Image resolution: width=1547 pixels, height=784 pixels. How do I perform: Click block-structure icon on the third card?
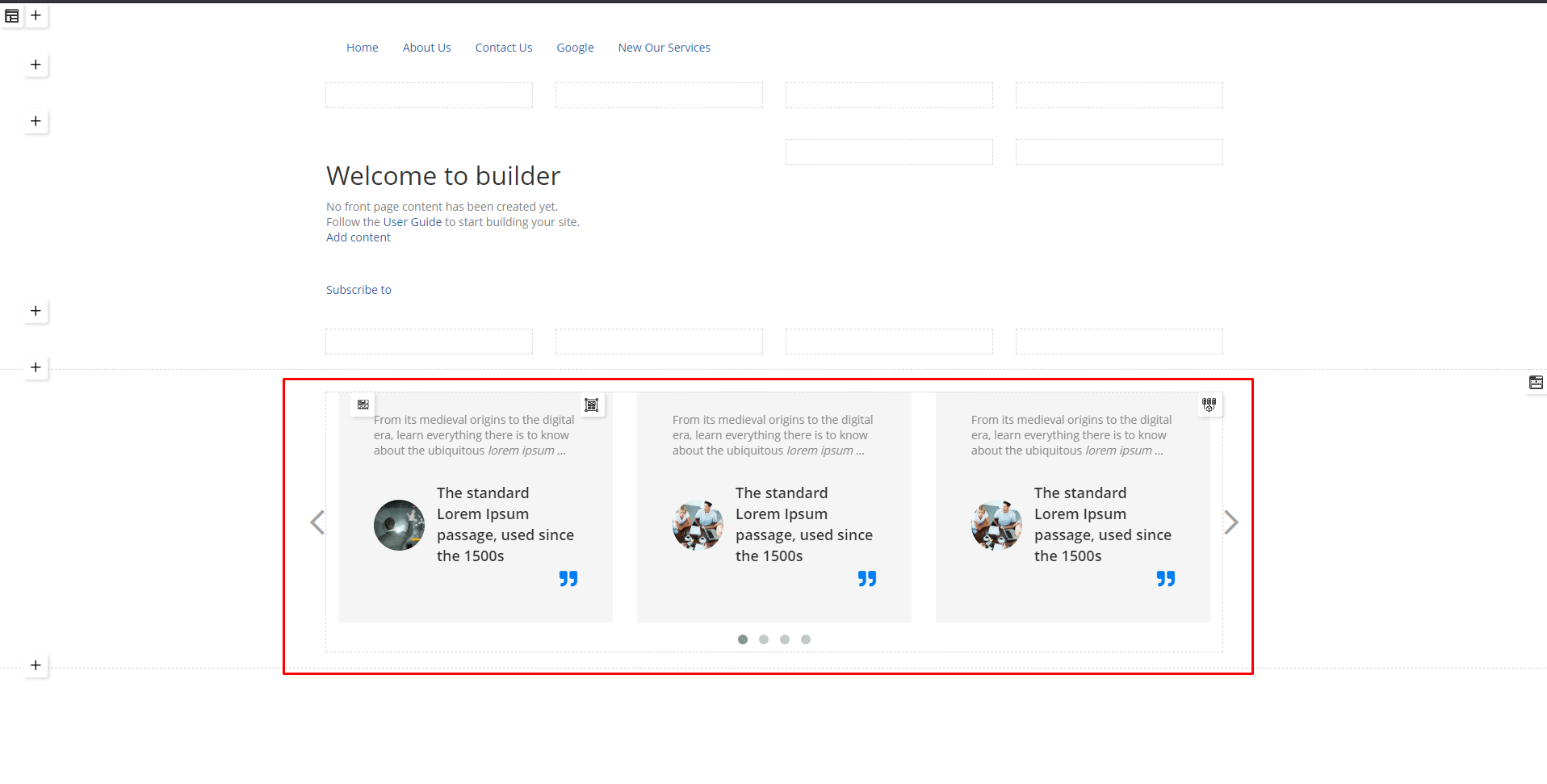tap(1209, 405)
